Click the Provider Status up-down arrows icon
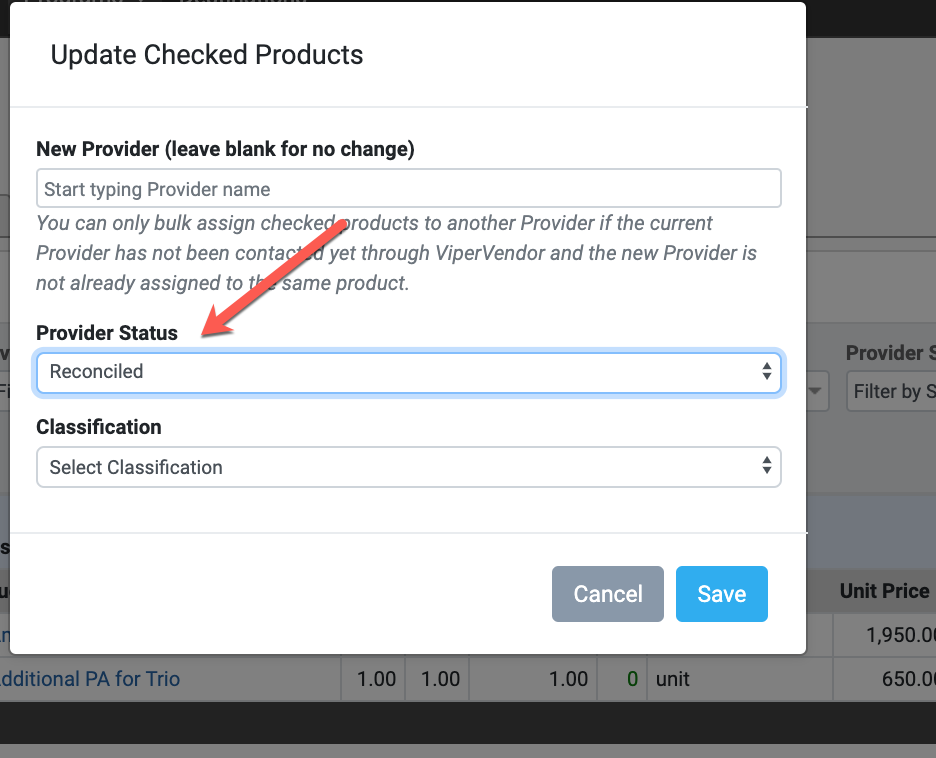 tap(767, 371)
